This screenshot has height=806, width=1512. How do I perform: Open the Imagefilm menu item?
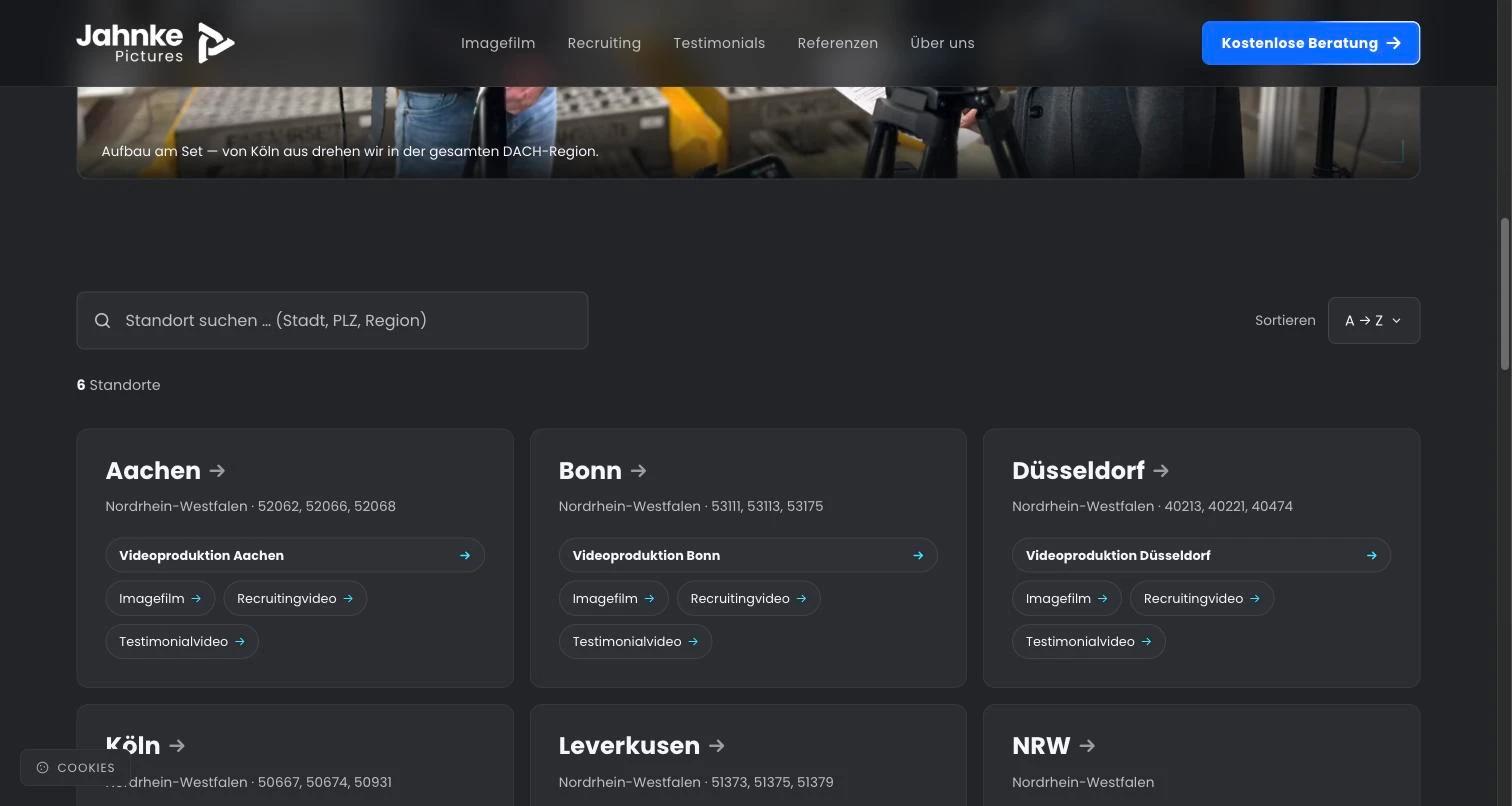[498, 43]
